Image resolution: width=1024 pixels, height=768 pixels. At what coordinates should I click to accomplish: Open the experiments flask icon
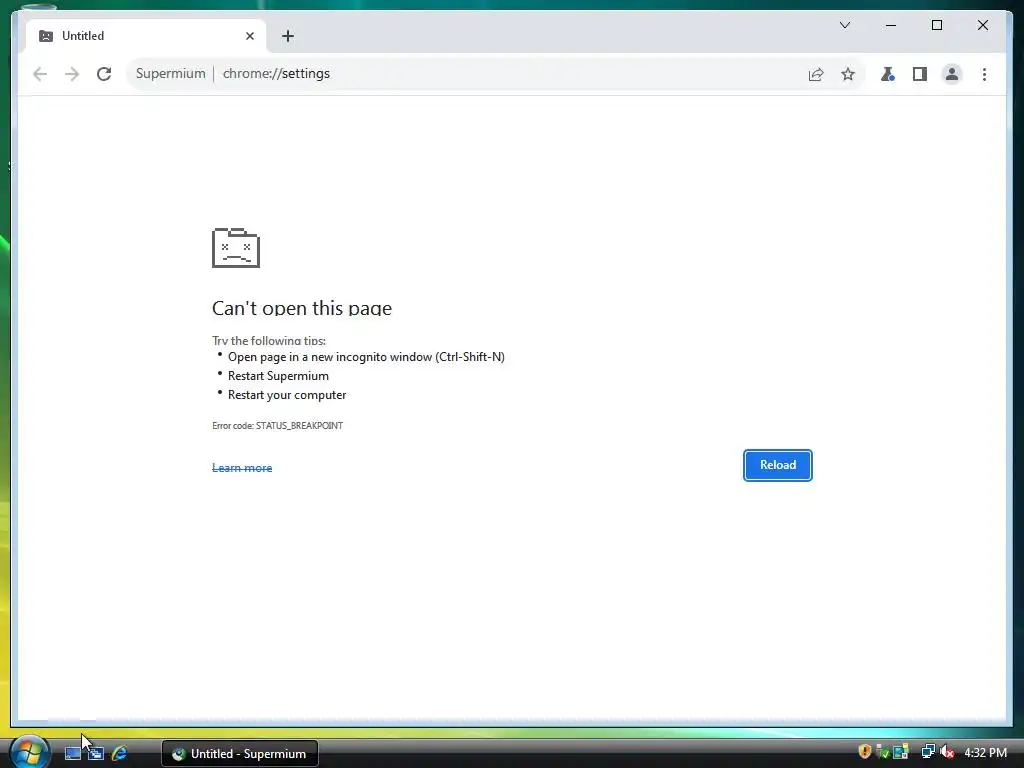tap(888, 74)
